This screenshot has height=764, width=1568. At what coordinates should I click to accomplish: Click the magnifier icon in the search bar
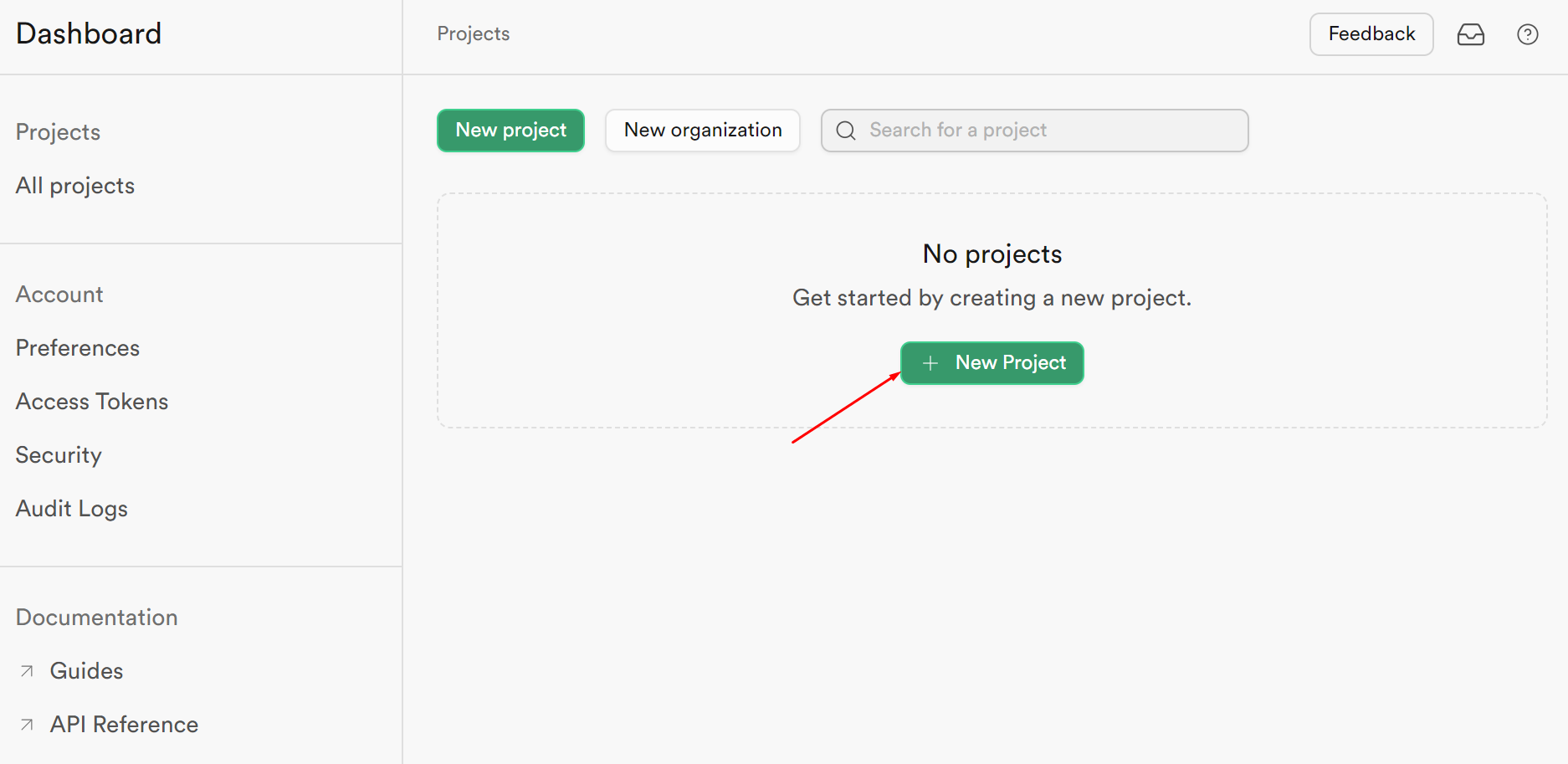(845, 131)
